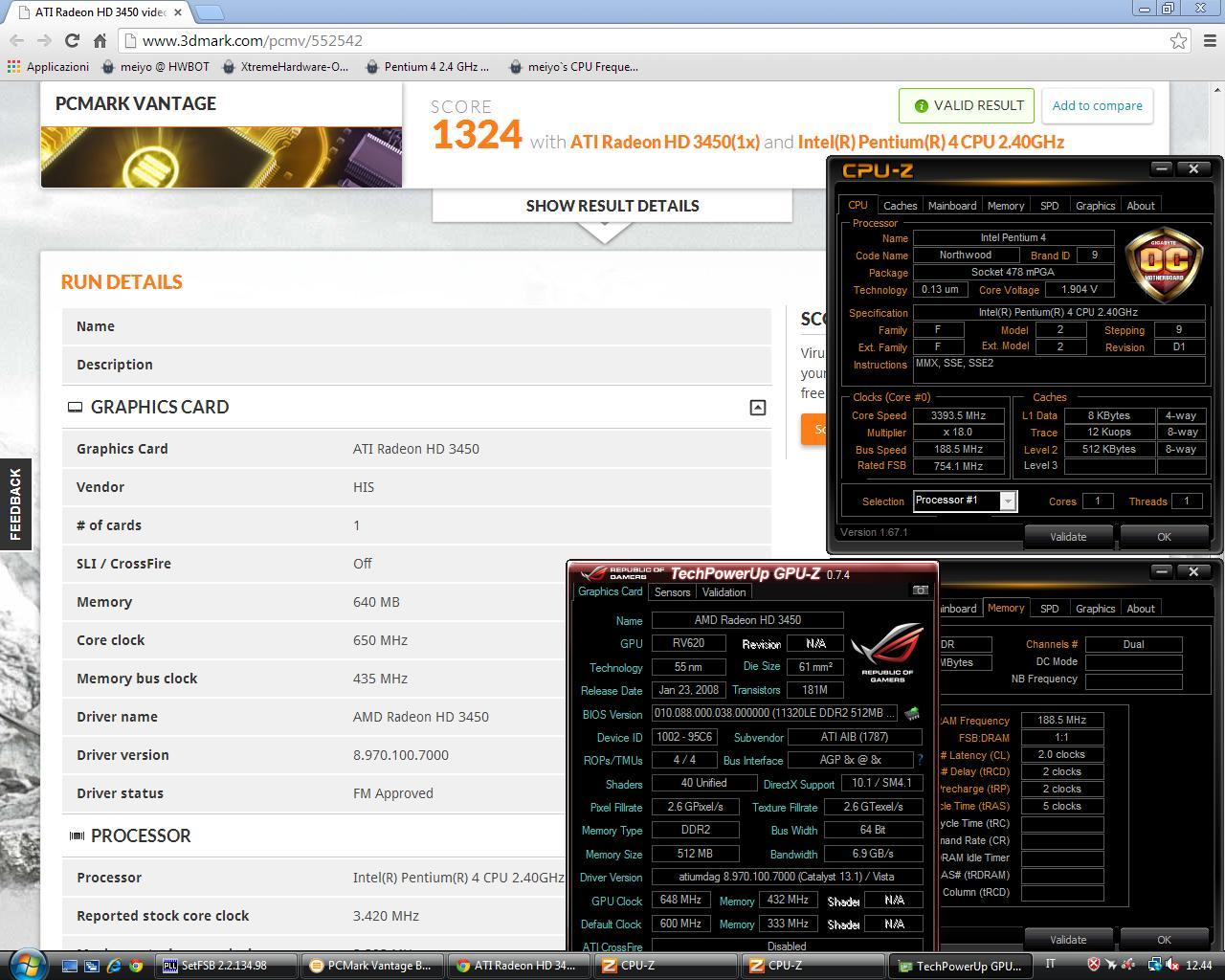Screen dimensions: 1225x980
Task: Click OK in the CPU-Z CPU window
Action: tap(1164, 537)
